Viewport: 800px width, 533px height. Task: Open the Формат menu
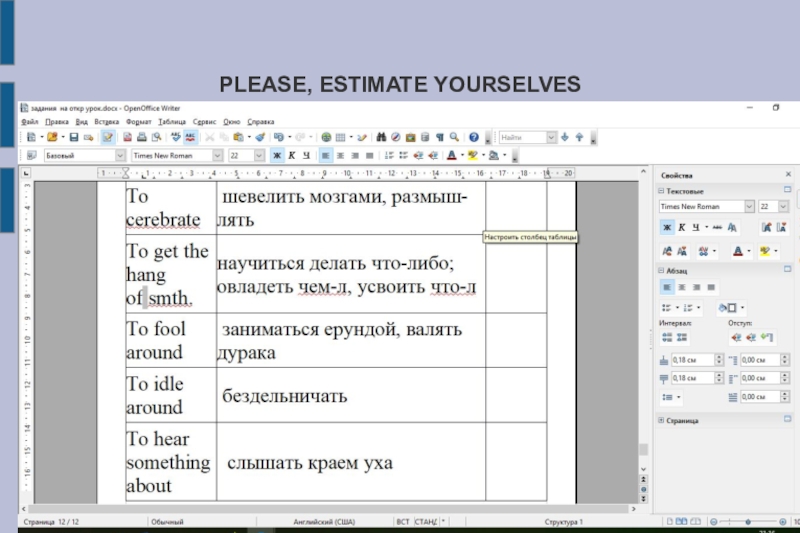(139, 120)
